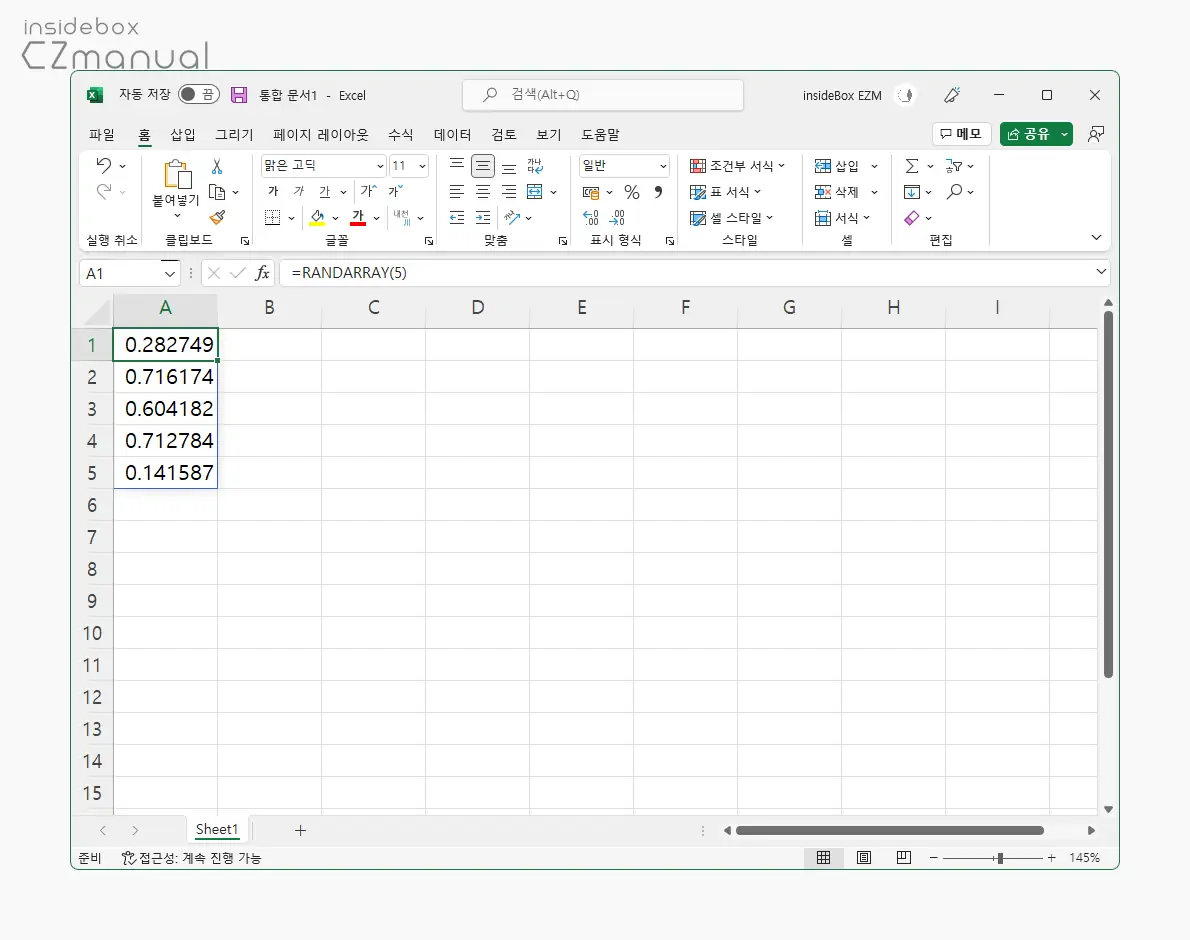This screenshot has height=940, width=1190.
Task: Switch to the 삽입 tab
Action: pyautogui.click(x=183, y=134)
